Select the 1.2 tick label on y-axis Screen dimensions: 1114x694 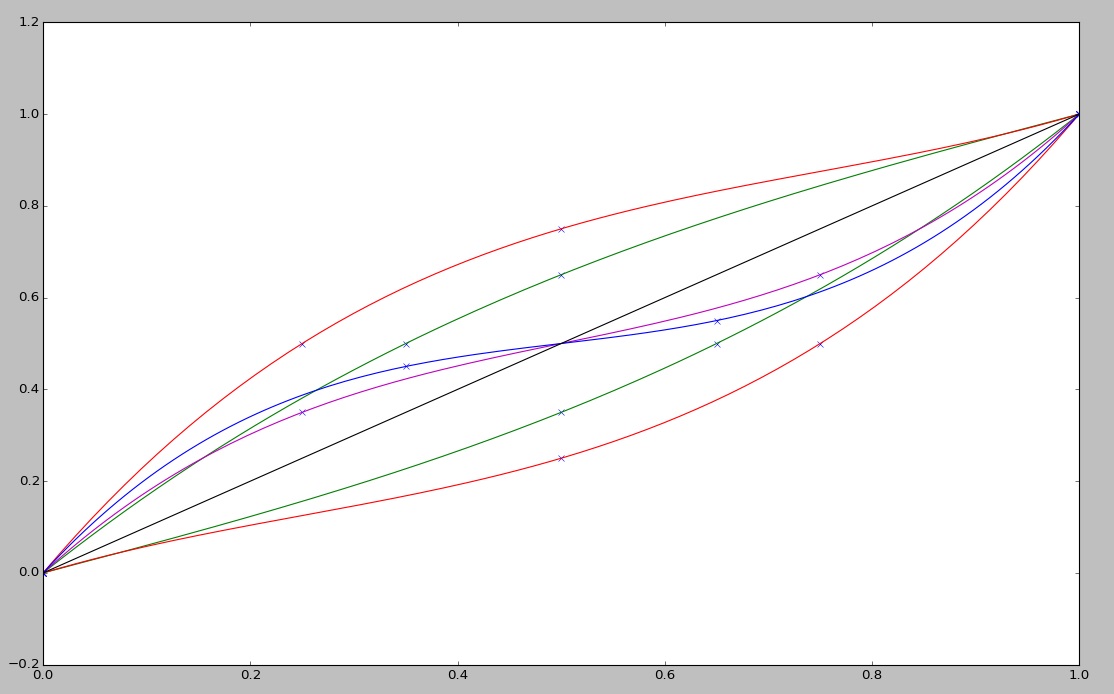tap(27, 23)
